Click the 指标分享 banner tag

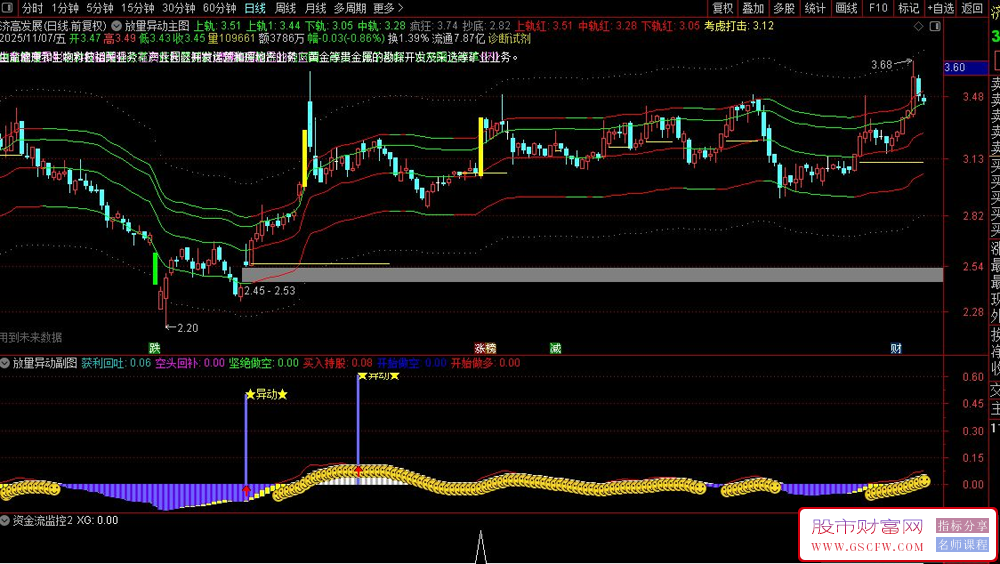pos(962,525)
